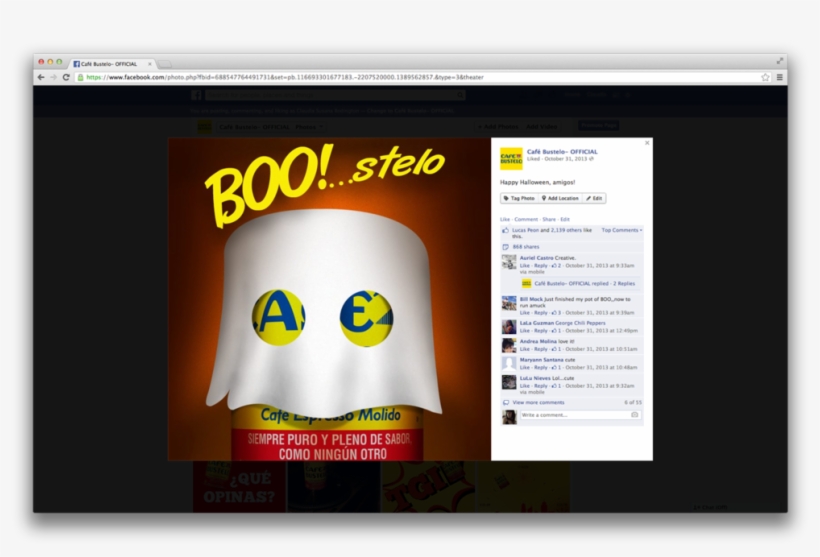Viewport: 820px width, 557px height.
Task: Open Auriel Castro's name link
Action: [536, 258]
